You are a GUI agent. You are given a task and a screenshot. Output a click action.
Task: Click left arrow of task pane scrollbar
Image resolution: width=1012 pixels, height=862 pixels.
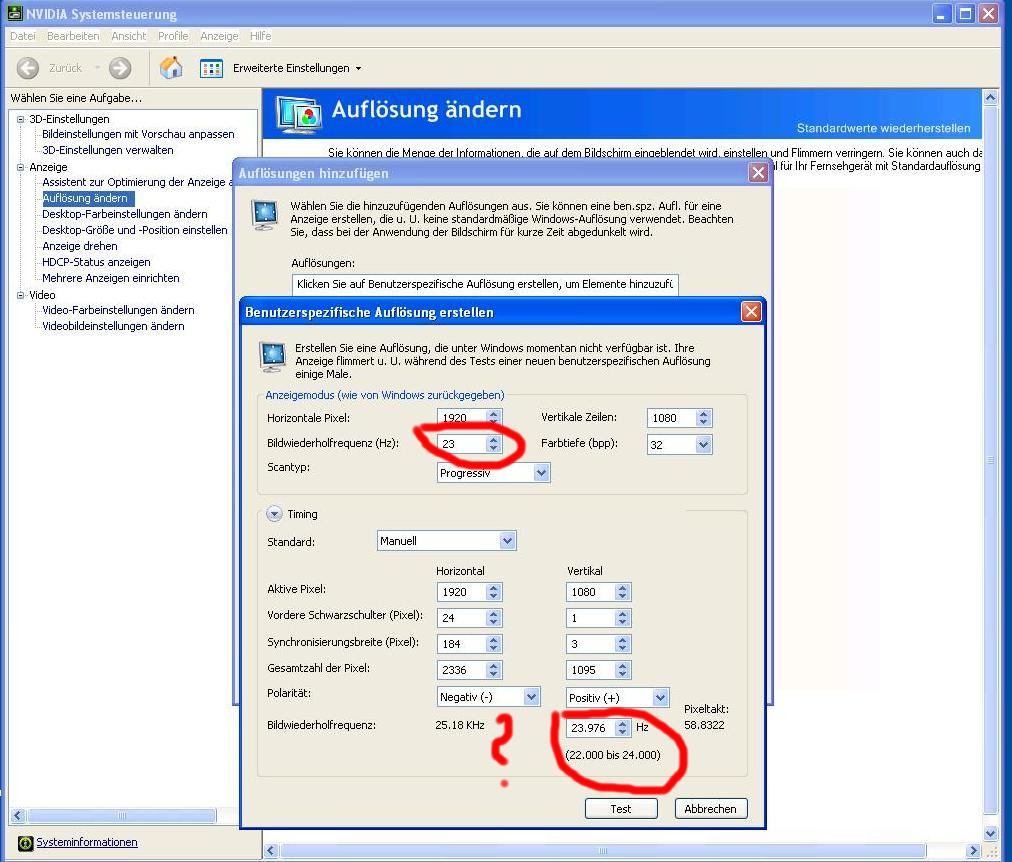point(18,816)
